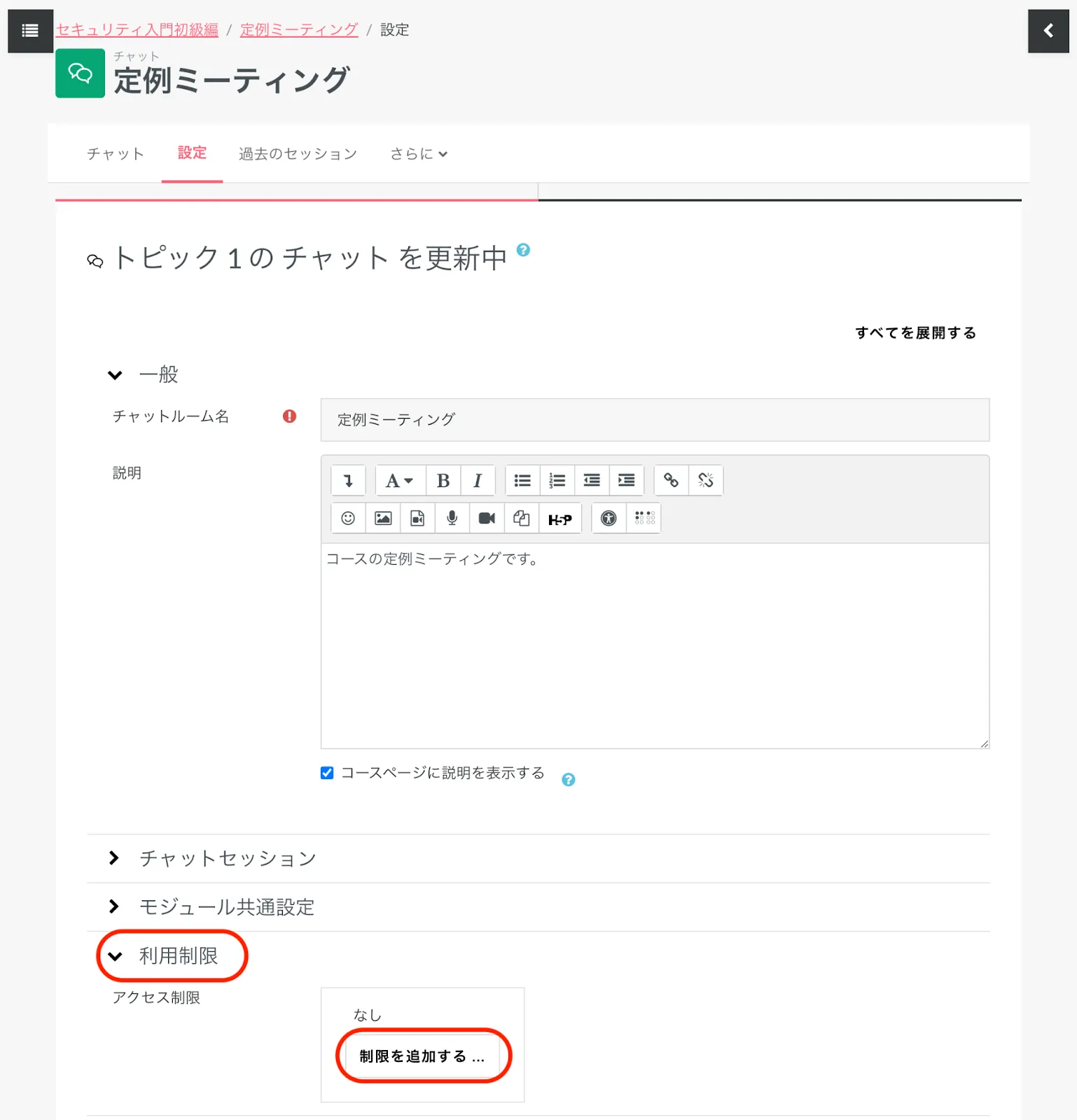Insert an image via the image icon
Image resolution: width=1077 pixels, height=1120 pixels.
(383, 519)
